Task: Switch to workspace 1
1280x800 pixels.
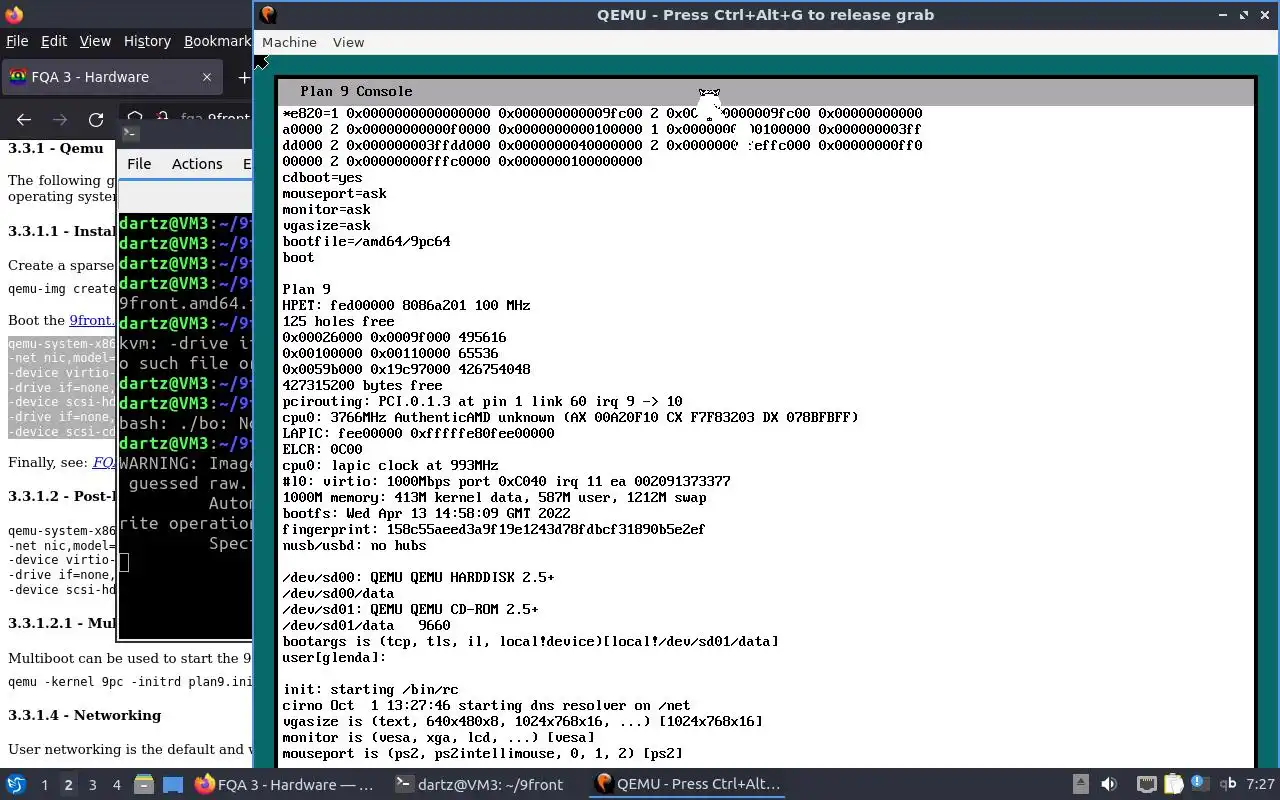Action: click(44, 785)
